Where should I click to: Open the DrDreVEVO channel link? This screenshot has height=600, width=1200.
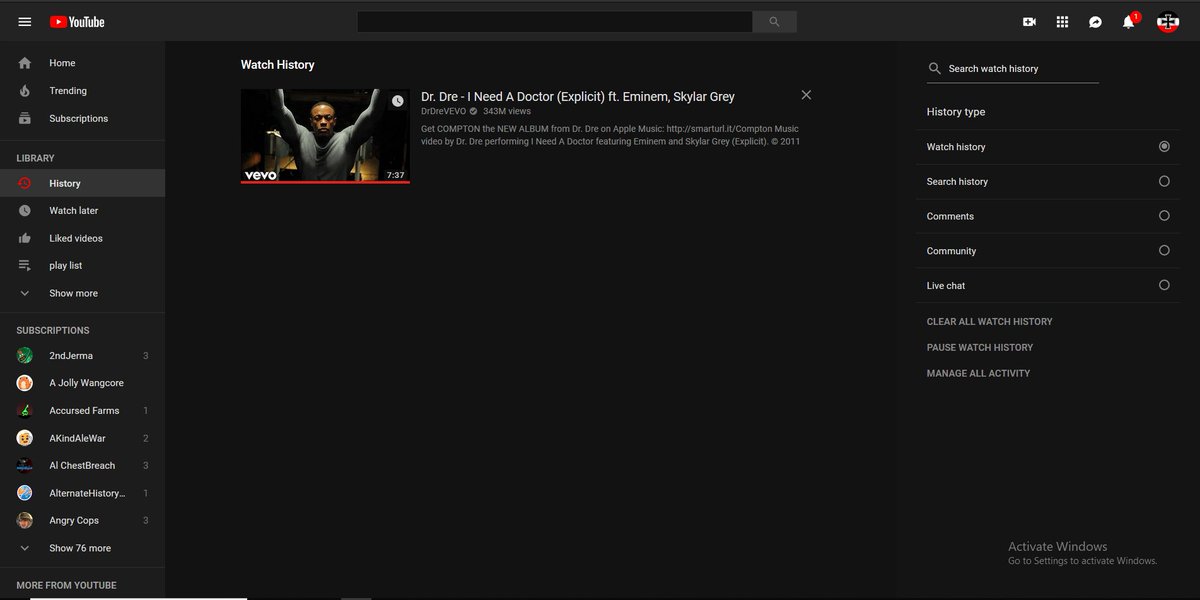[x=443, y=111]
